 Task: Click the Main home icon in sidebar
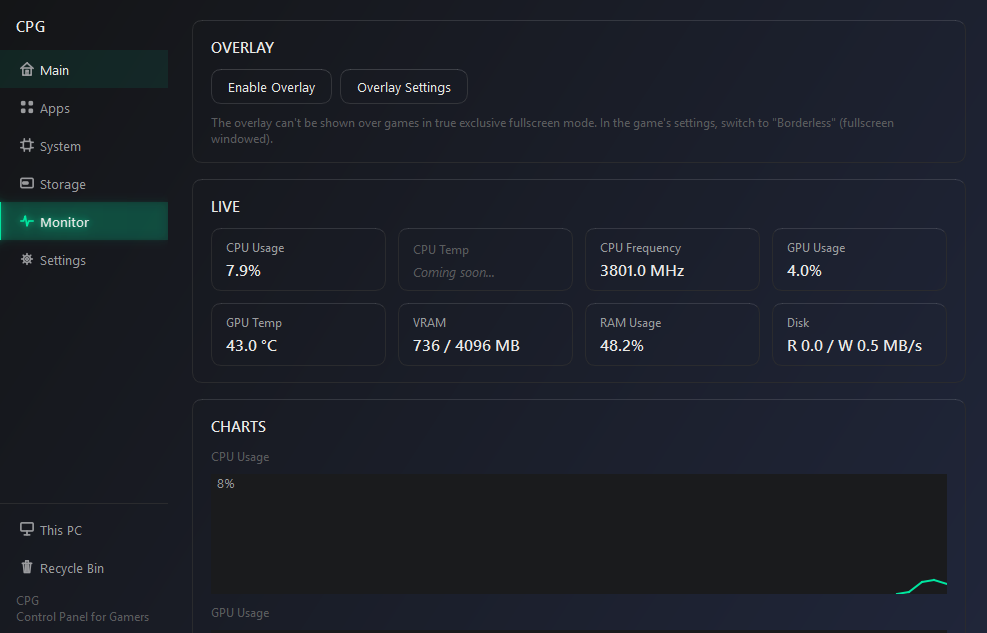coord(26,70)
